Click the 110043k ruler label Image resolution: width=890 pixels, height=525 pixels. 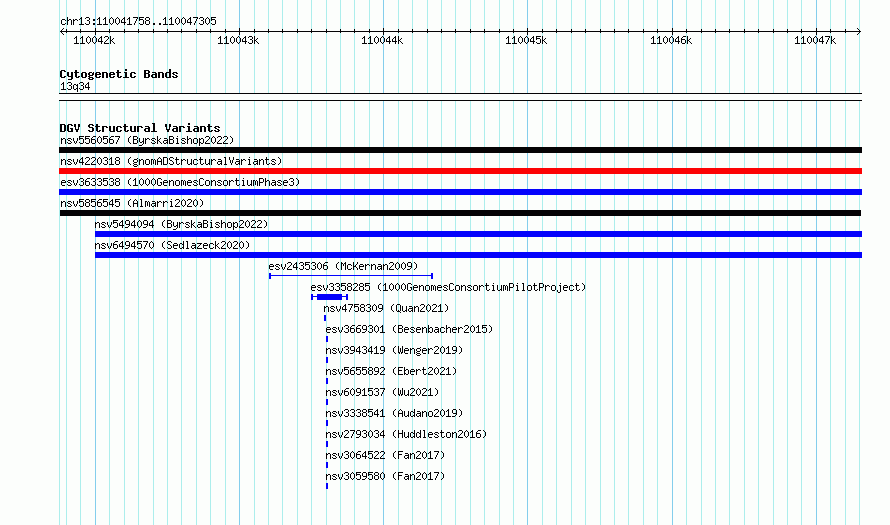coord(238,40)
